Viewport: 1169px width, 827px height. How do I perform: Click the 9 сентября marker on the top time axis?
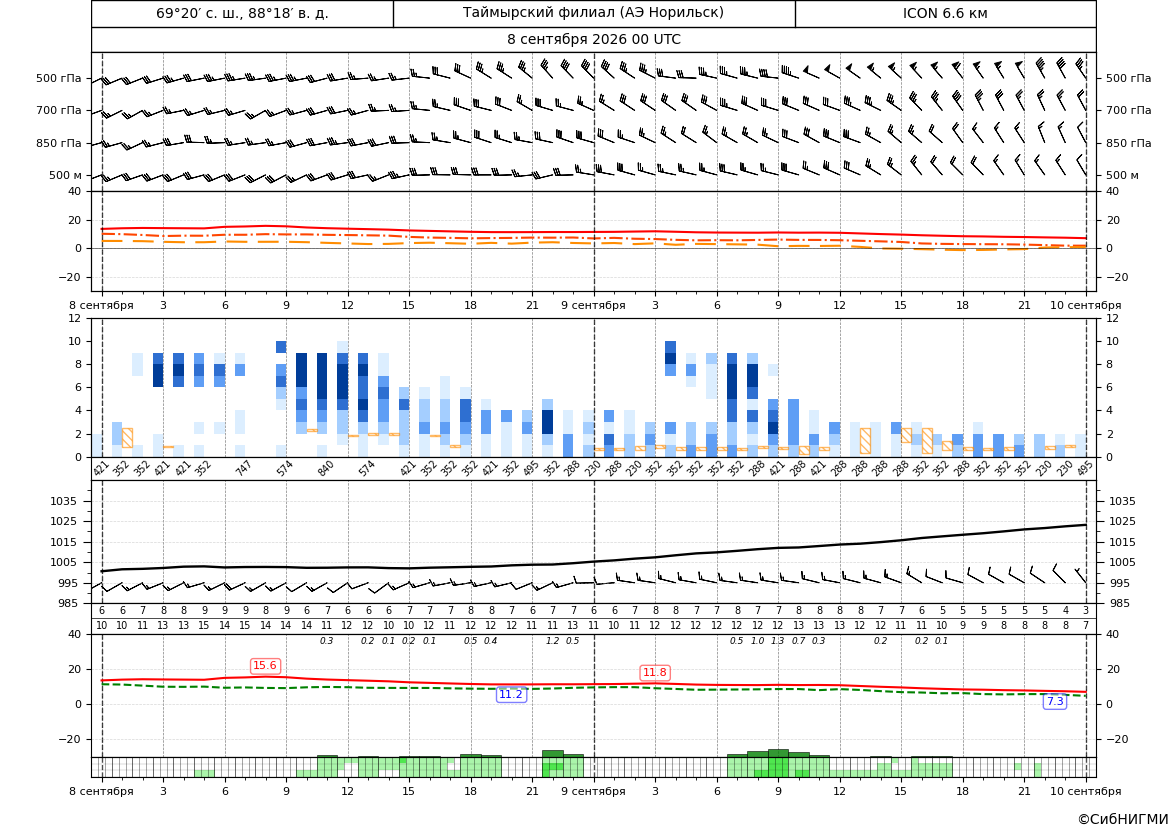pos(593,305)
